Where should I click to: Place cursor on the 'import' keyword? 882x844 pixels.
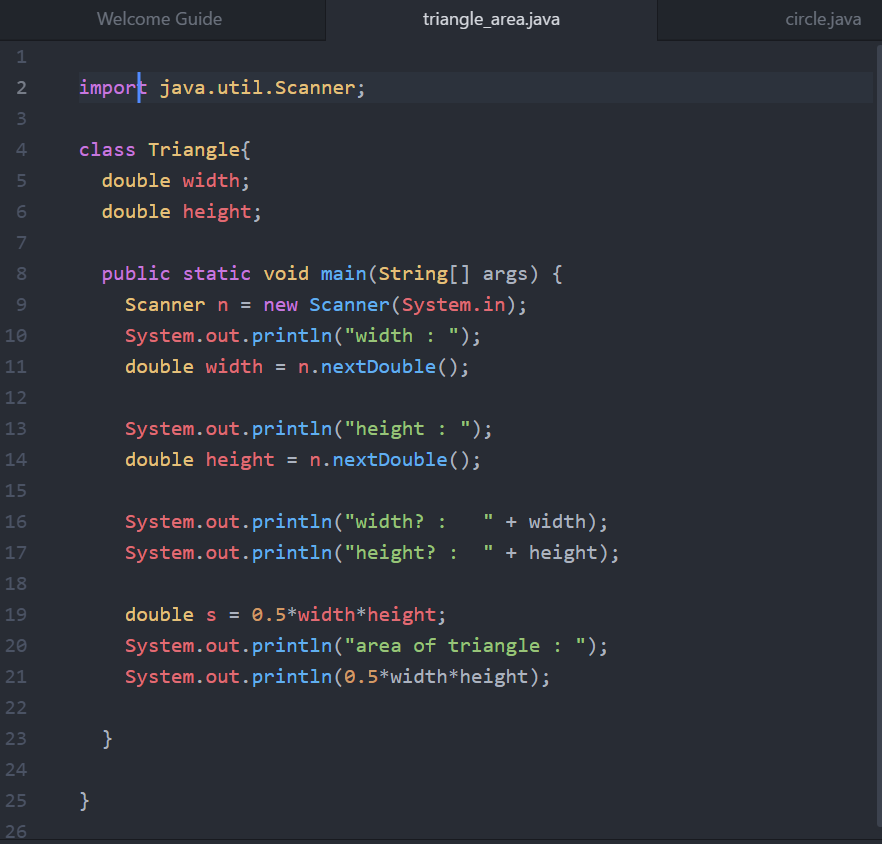pyautogui.click(x=112, y=88)
